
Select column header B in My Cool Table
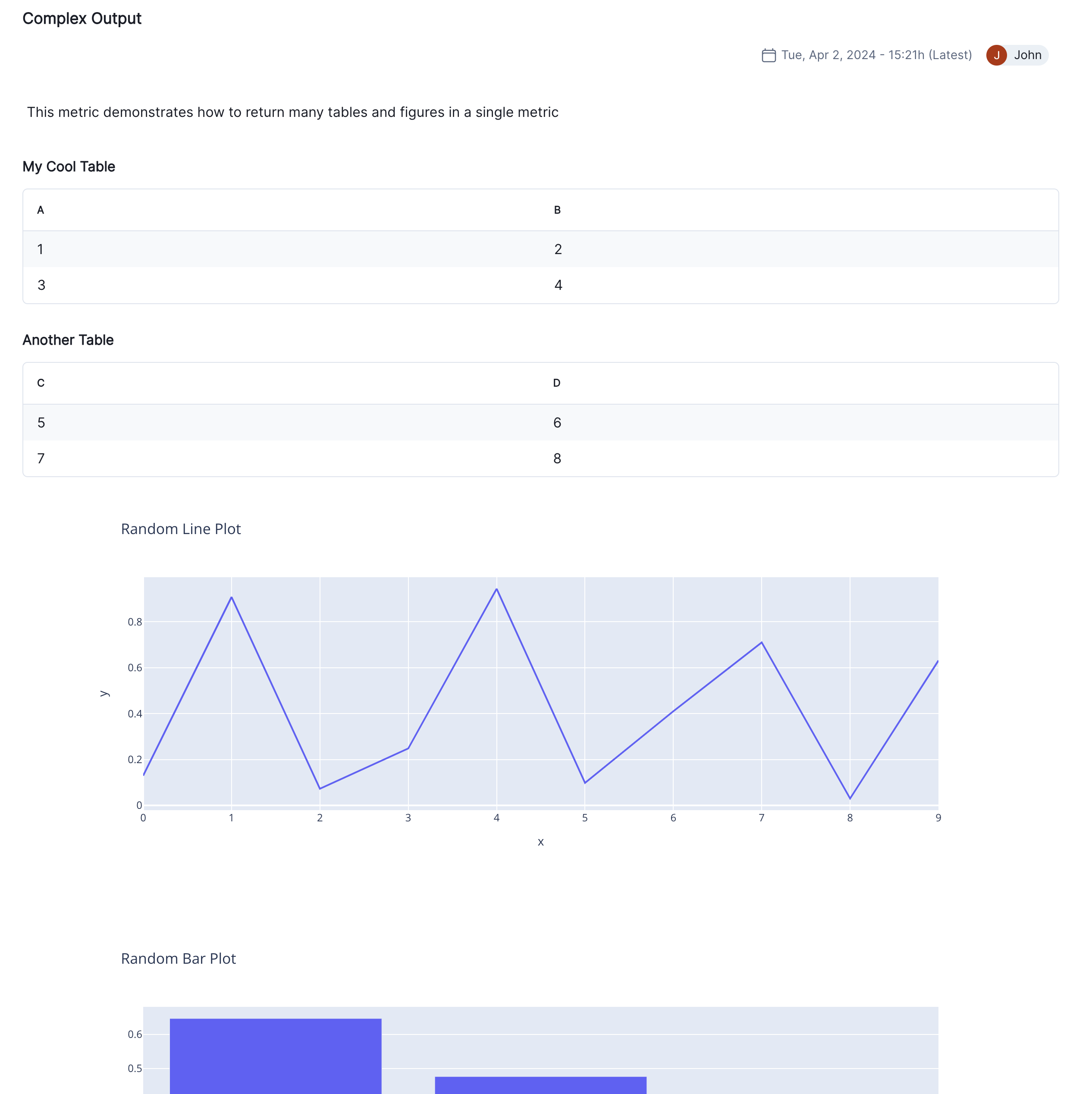[558, 210]
